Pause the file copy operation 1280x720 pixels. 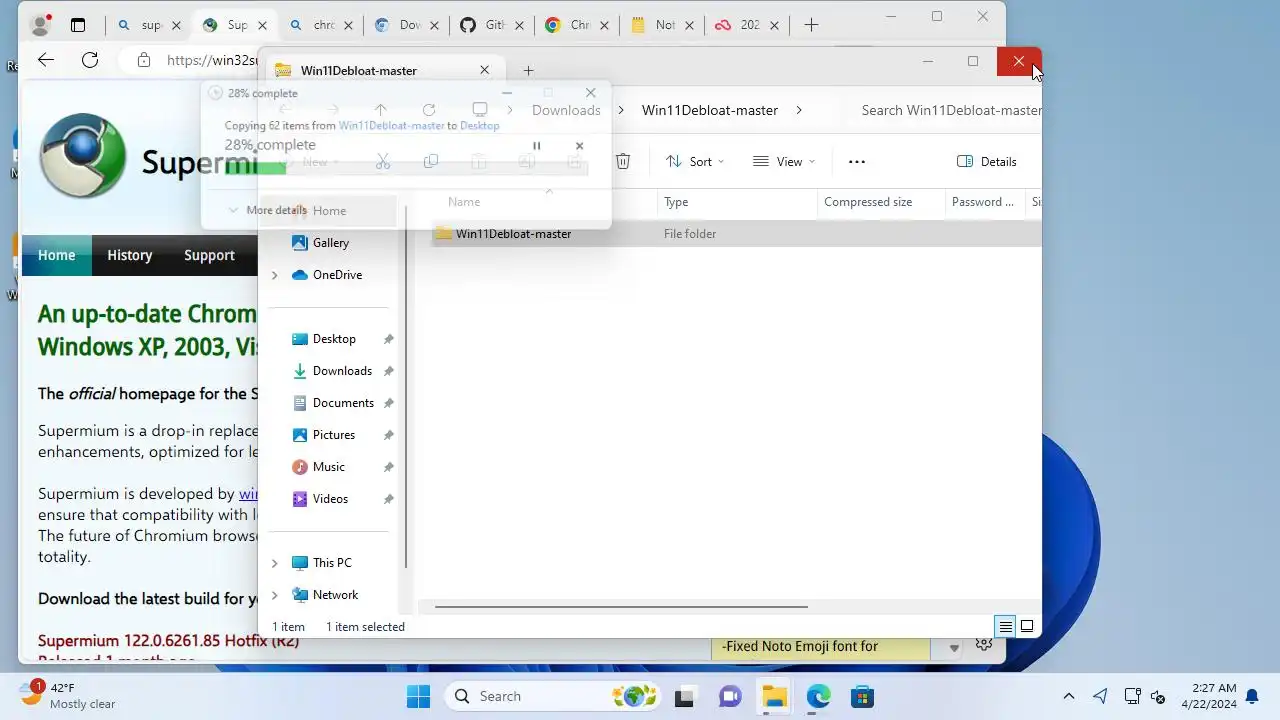click(536, 146)
